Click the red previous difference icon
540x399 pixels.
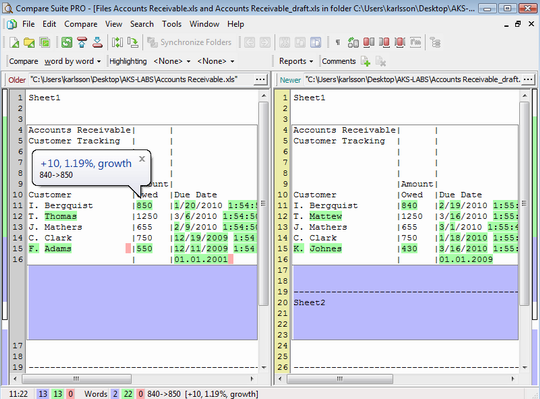(x=82, y=43)
